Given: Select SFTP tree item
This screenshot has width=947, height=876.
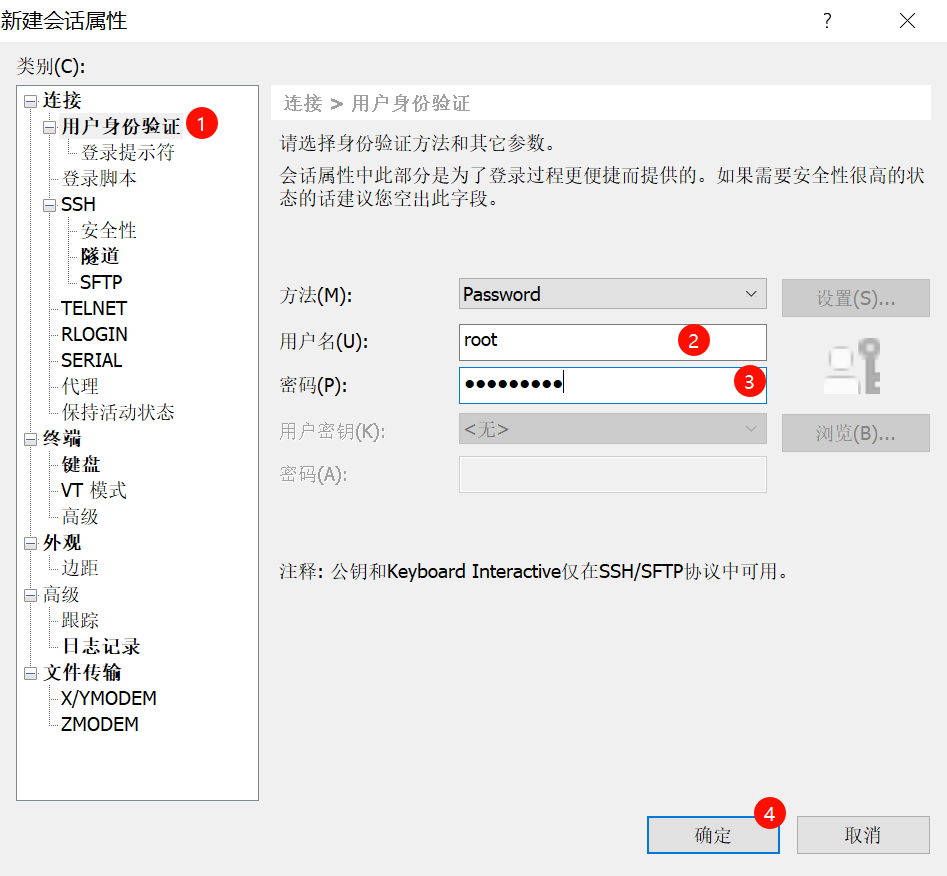Looking at the screenshot, I should pos(101,282).
